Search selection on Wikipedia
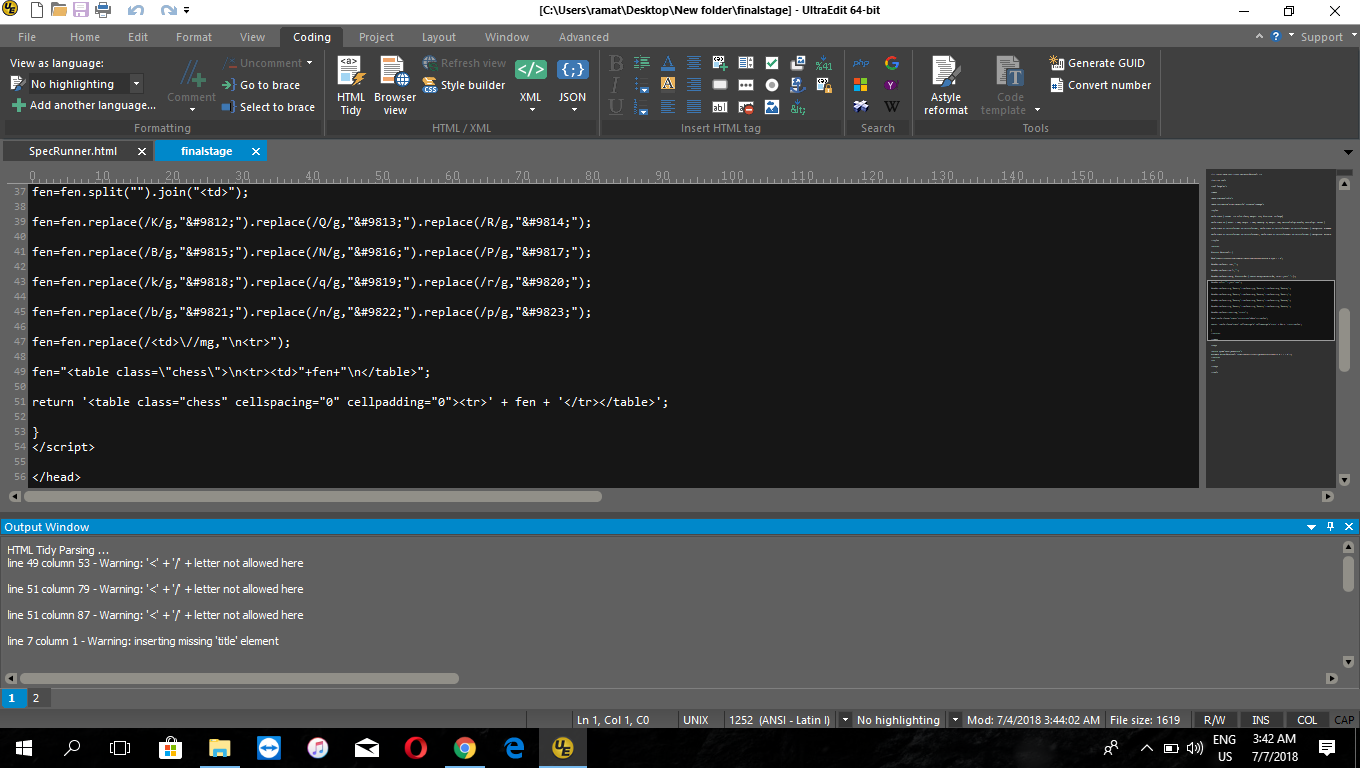Image resolution: width=1360 pixels, height=768 pixels. click(x=892, y=107)
